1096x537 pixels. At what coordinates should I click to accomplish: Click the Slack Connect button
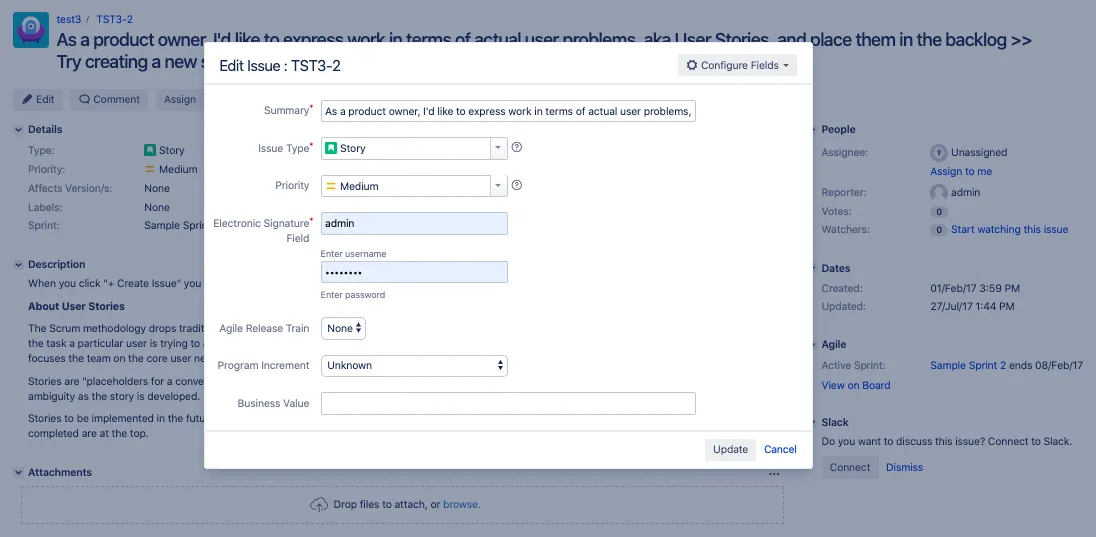pyautogui.click(x=850, y=467)
